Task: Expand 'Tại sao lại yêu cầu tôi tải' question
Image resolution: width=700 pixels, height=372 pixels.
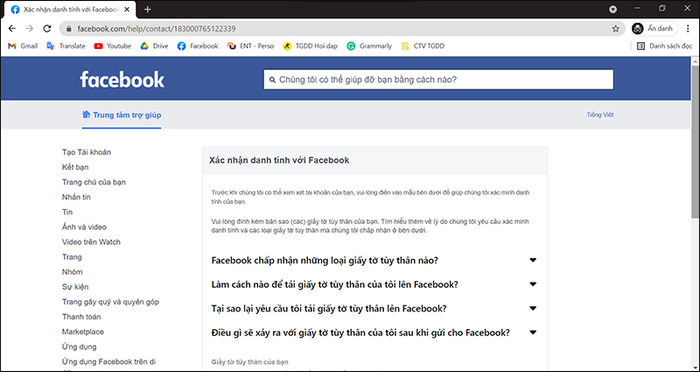Action: coord(374,309)
